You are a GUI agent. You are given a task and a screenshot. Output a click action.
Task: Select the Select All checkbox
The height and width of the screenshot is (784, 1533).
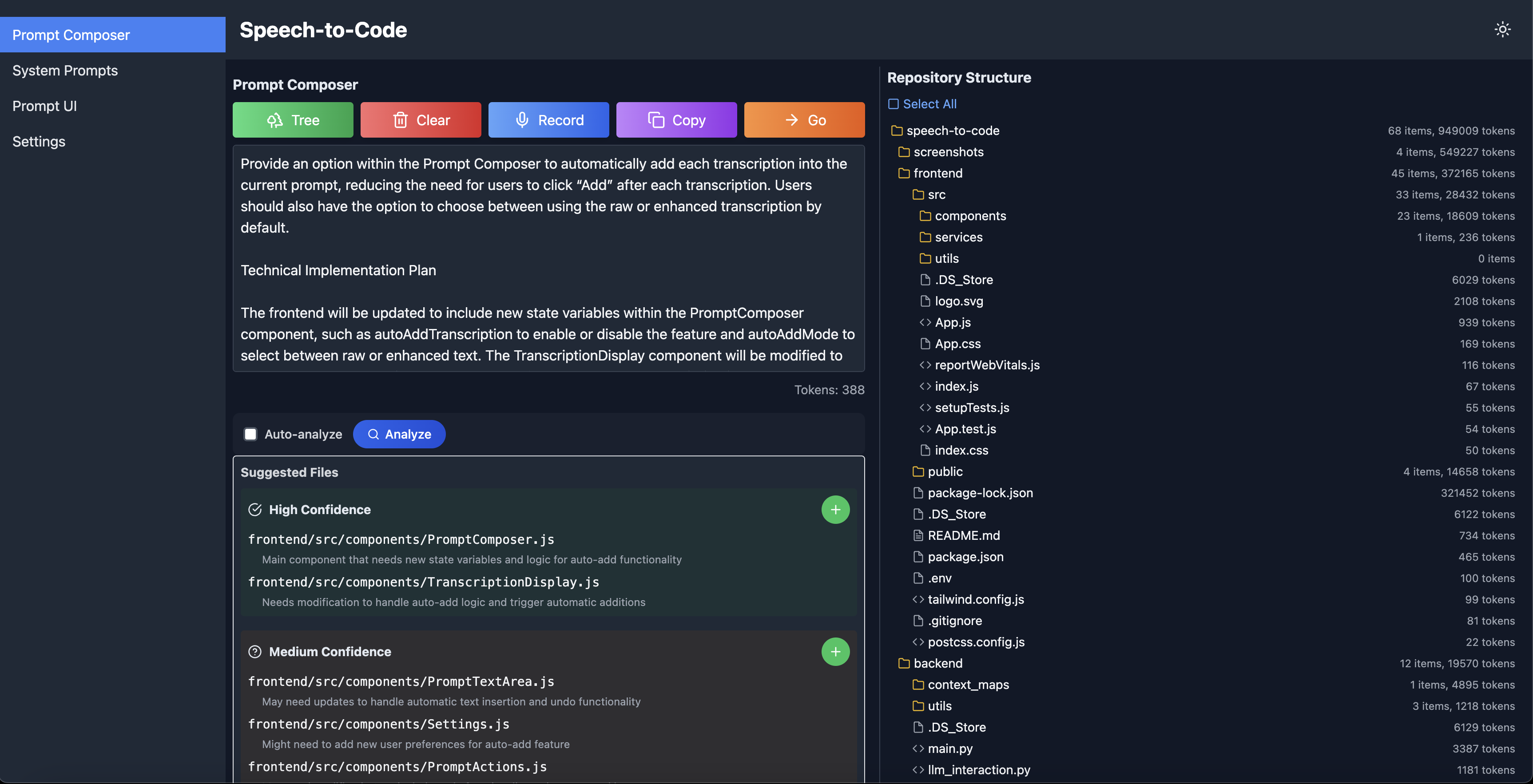893,104
